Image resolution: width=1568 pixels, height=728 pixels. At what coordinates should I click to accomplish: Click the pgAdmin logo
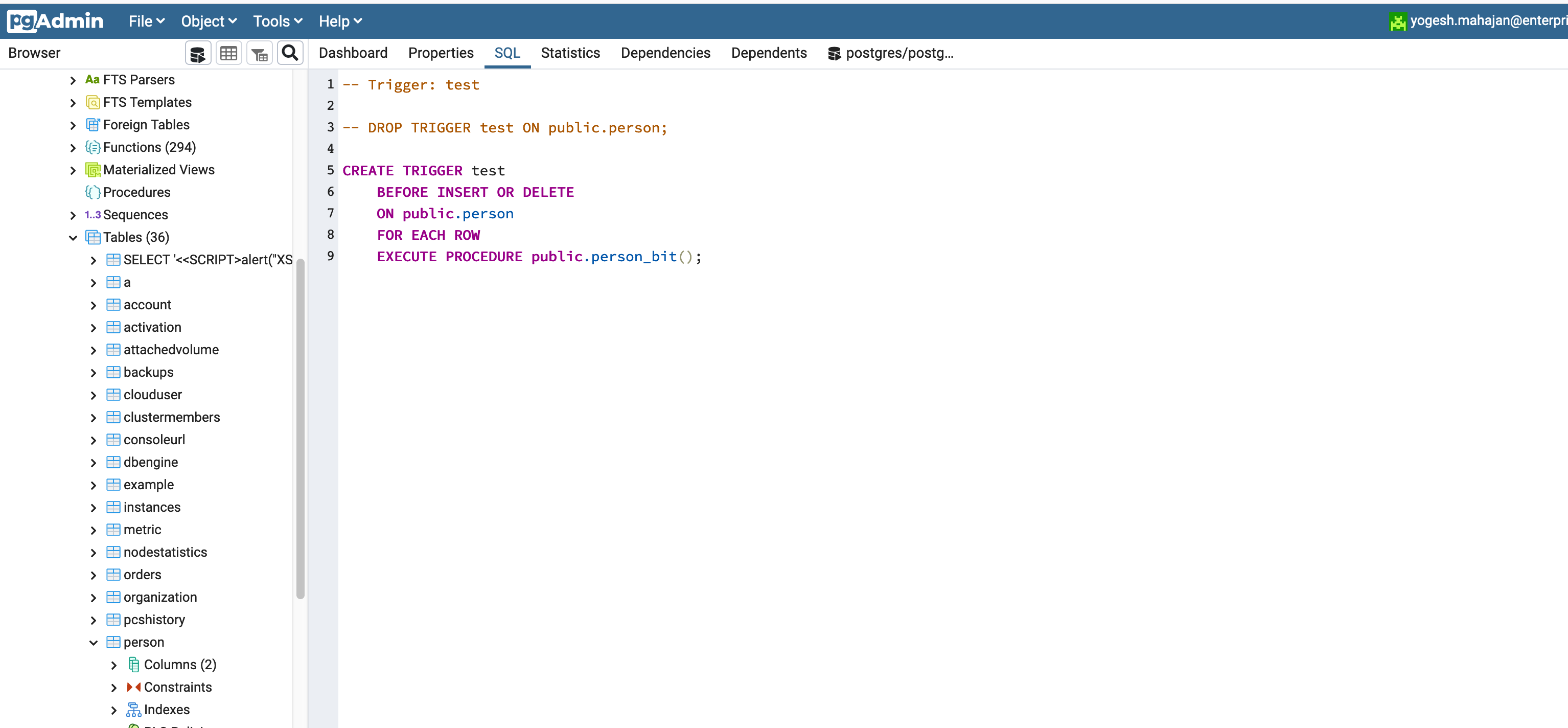(55, 20)
